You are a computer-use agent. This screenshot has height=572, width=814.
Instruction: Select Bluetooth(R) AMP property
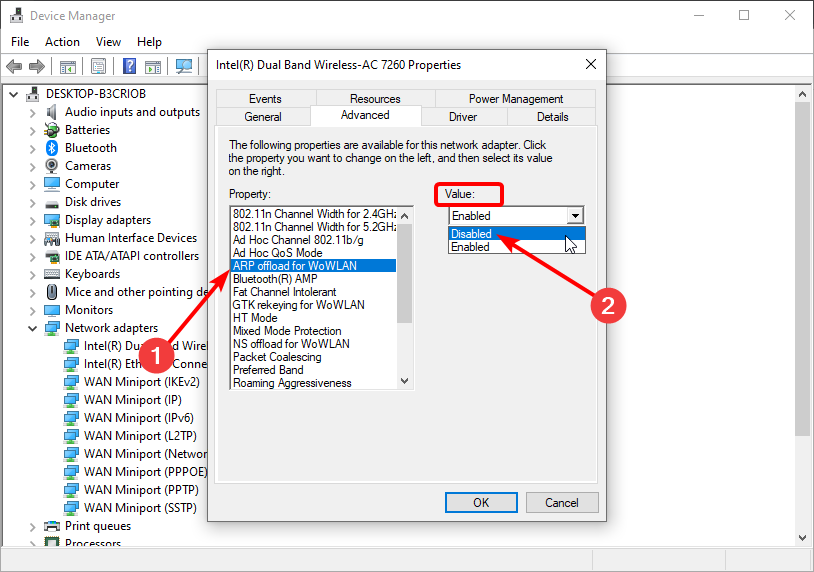coord(314,279)
